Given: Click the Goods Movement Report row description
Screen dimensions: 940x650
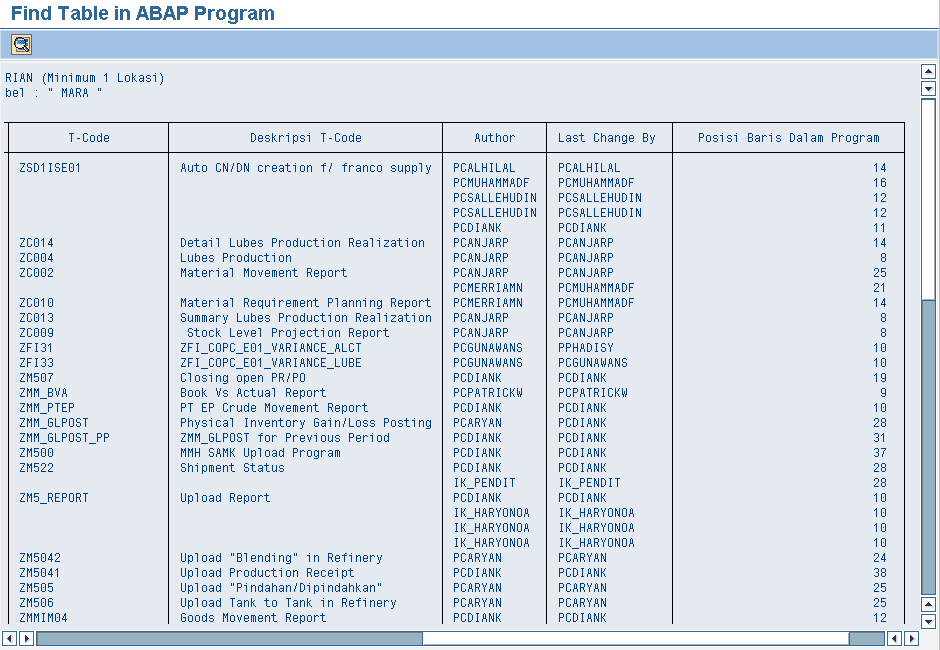Looking at the screenshot, I should 253,618.
